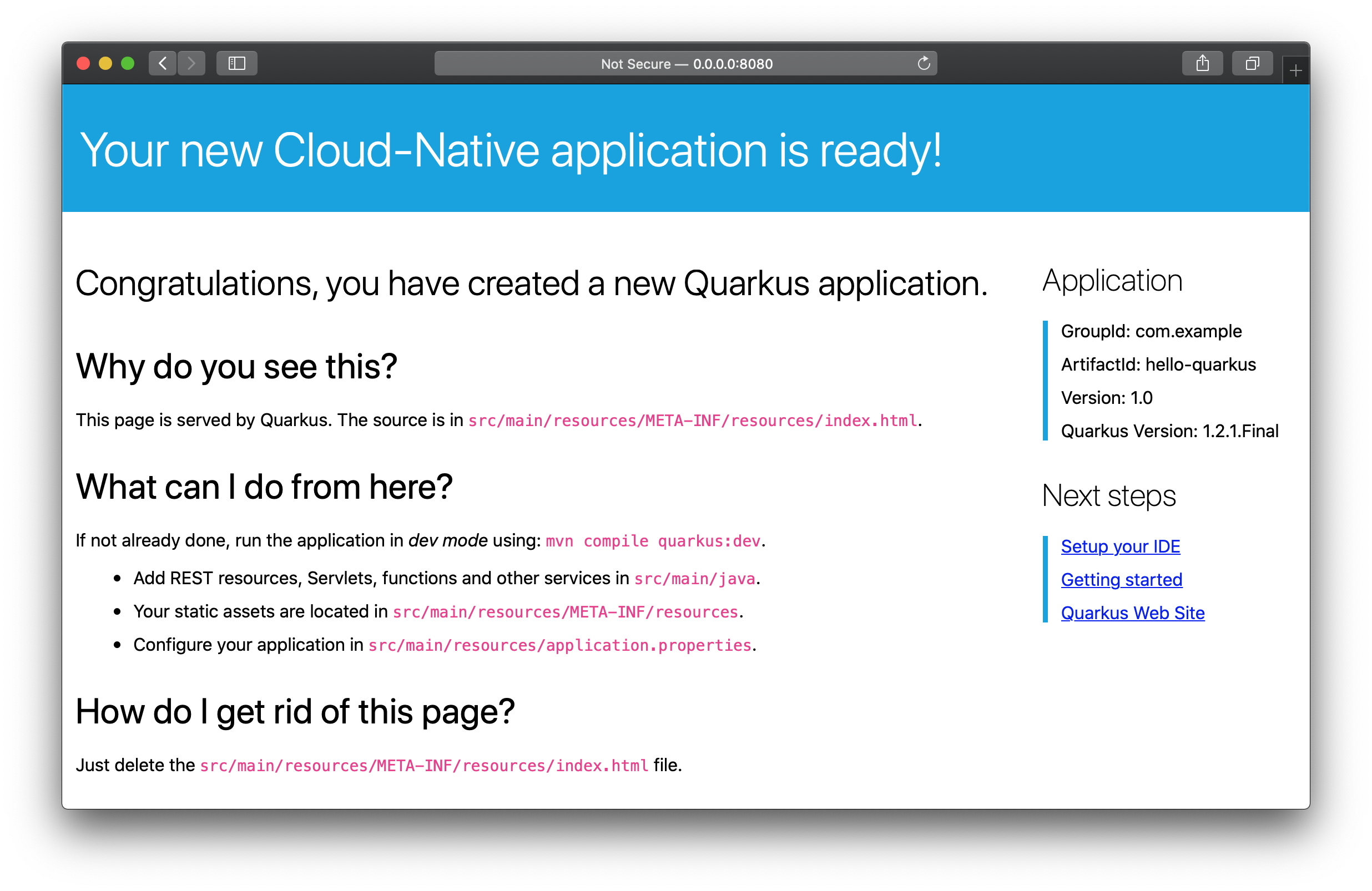1372x891 pixels.
Task: Click the 'Application' sidebar heading
Action: [x=1113, y=281]
